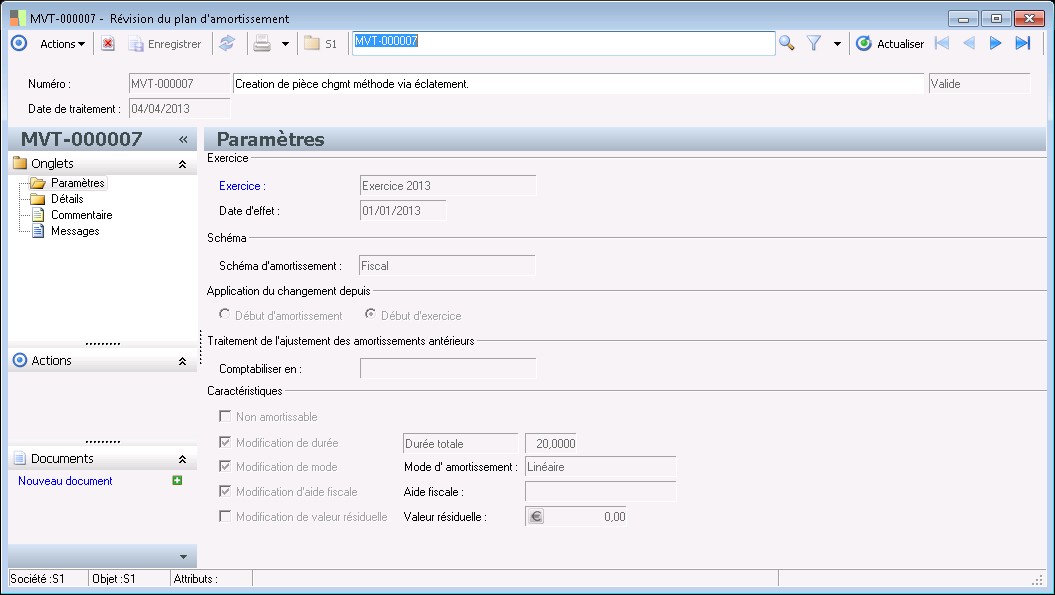Click the Exercice 2013 field

(x=448, y=186)
